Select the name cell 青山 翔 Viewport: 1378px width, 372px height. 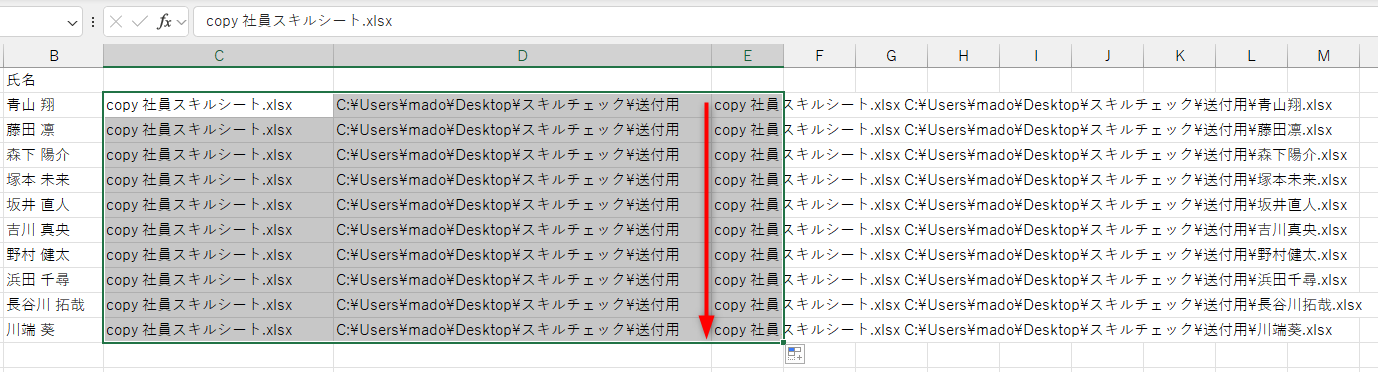pyautogui.click(x=53, y=104)
